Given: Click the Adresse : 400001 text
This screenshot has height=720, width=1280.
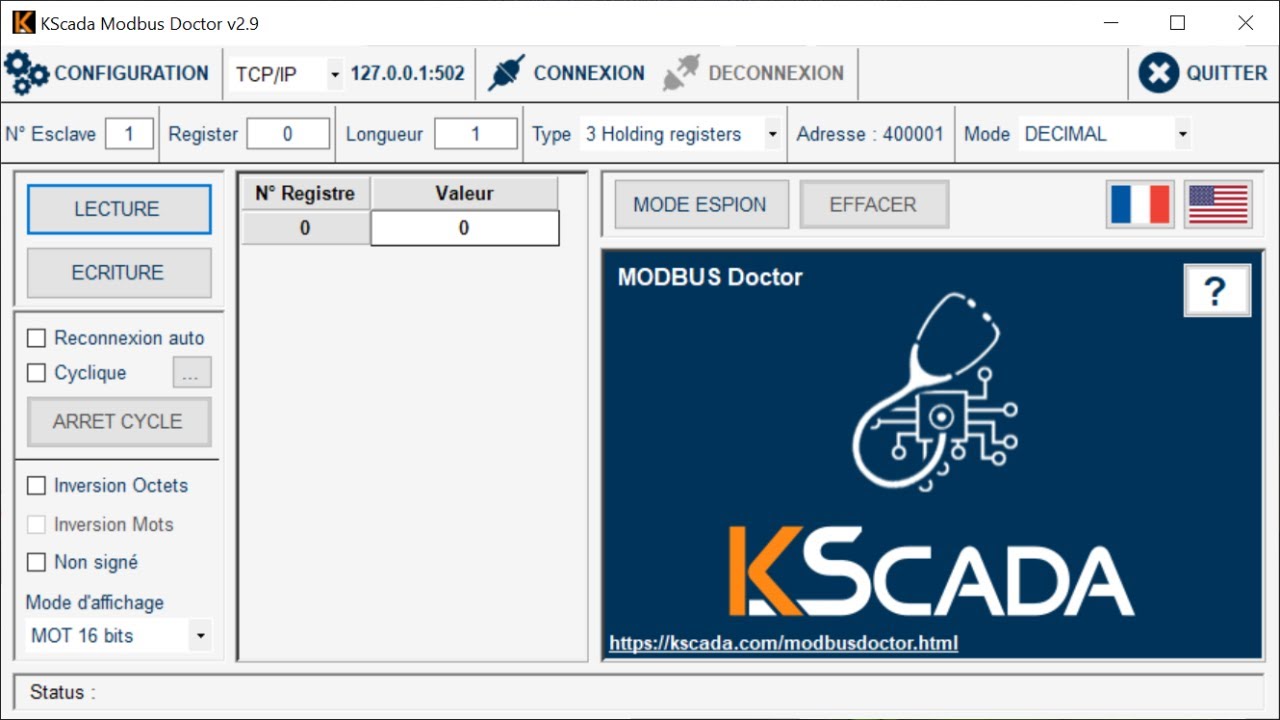Looking at the screenshot, I should (870, 134).
